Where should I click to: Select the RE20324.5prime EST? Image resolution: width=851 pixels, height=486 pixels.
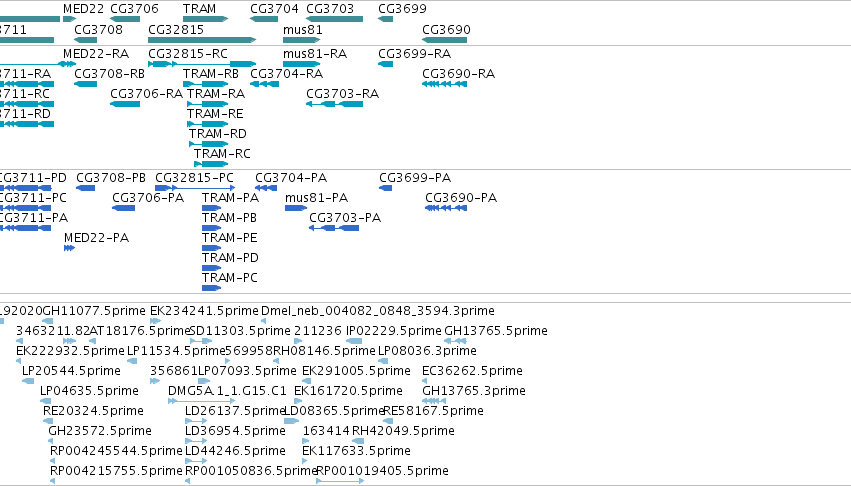click(48, 421)
